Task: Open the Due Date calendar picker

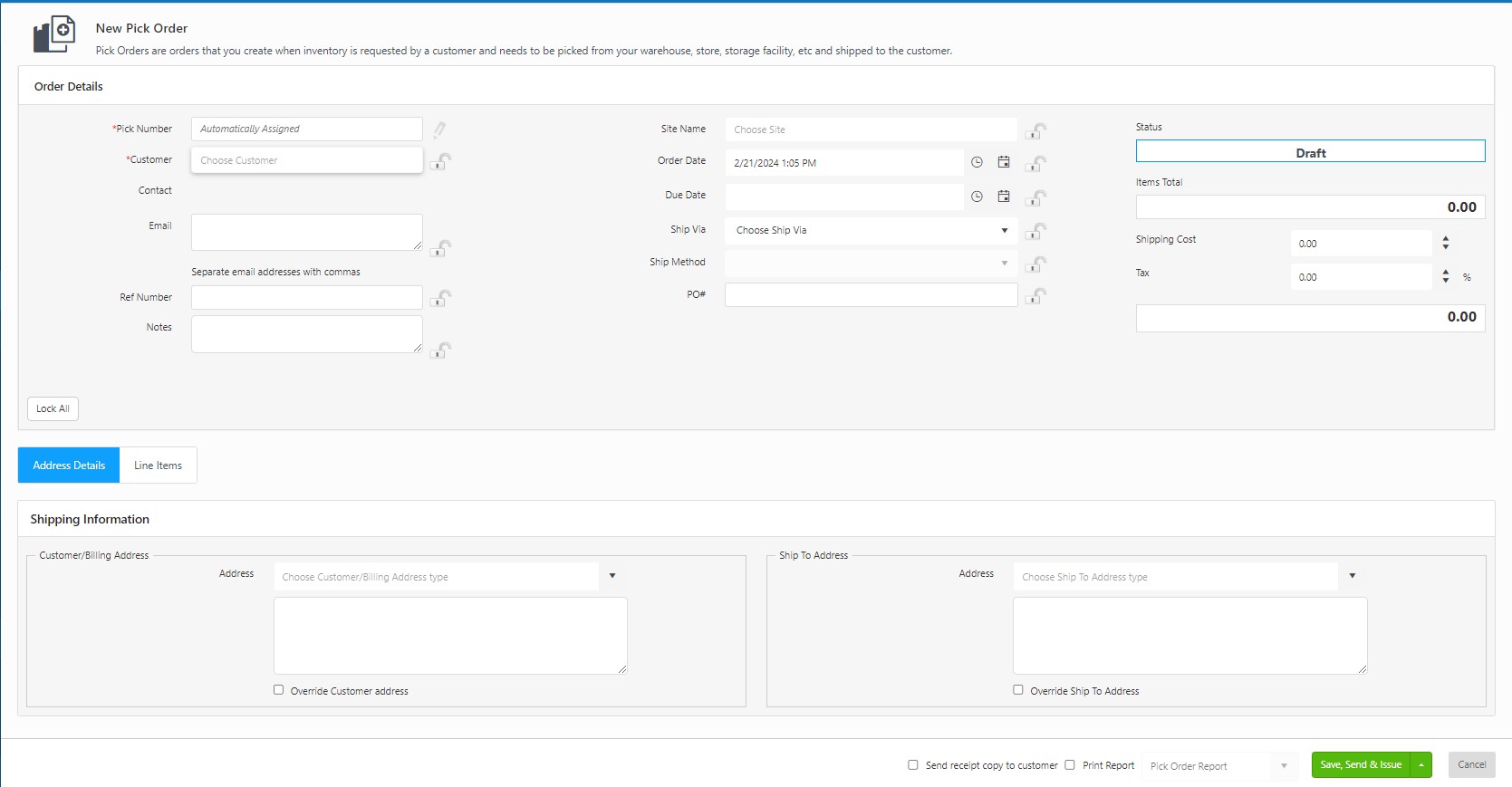Action: [x=1004, y=196]
